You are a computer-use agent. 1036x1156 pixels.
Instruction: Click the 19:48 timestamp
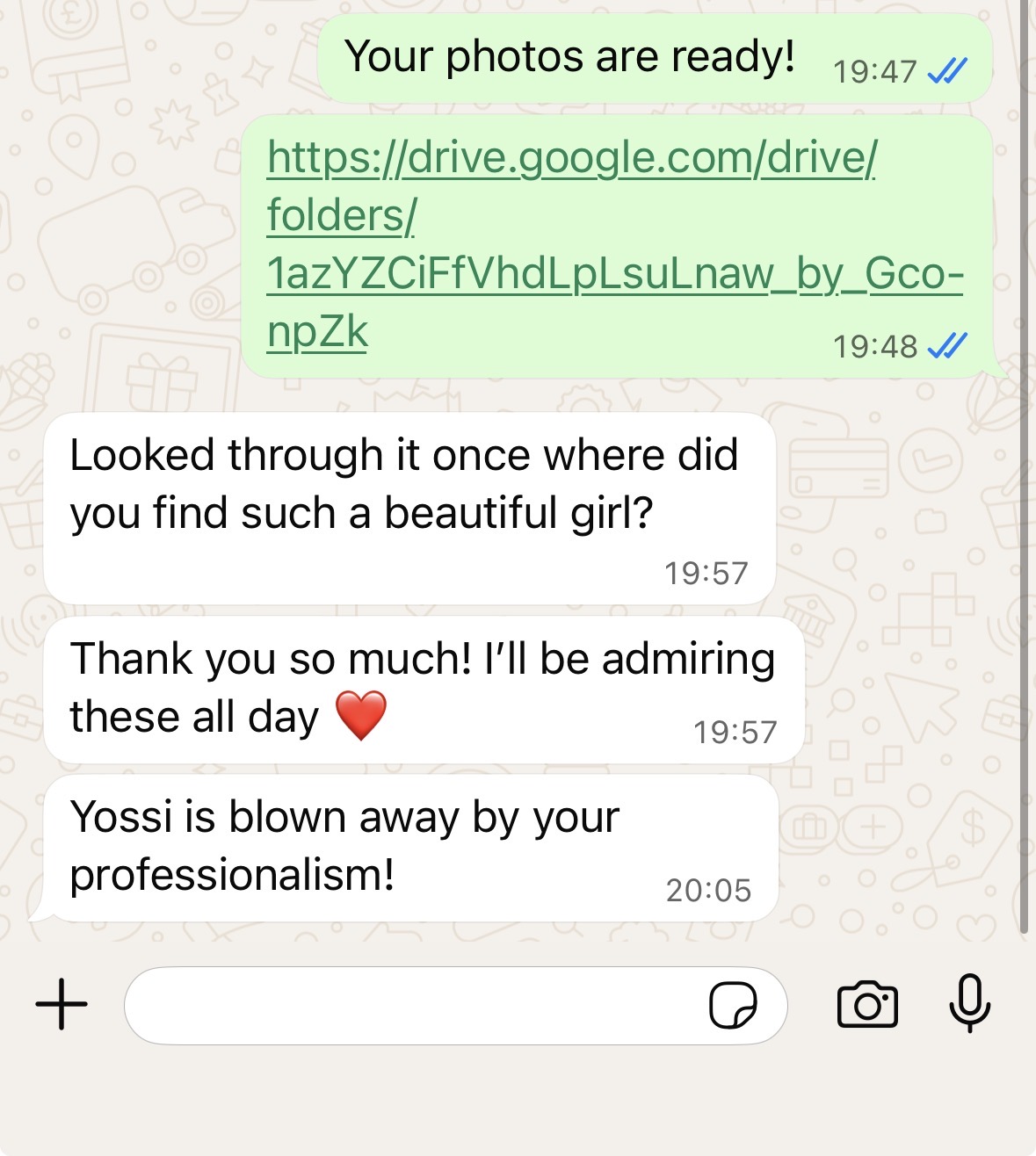click(875, 347)
